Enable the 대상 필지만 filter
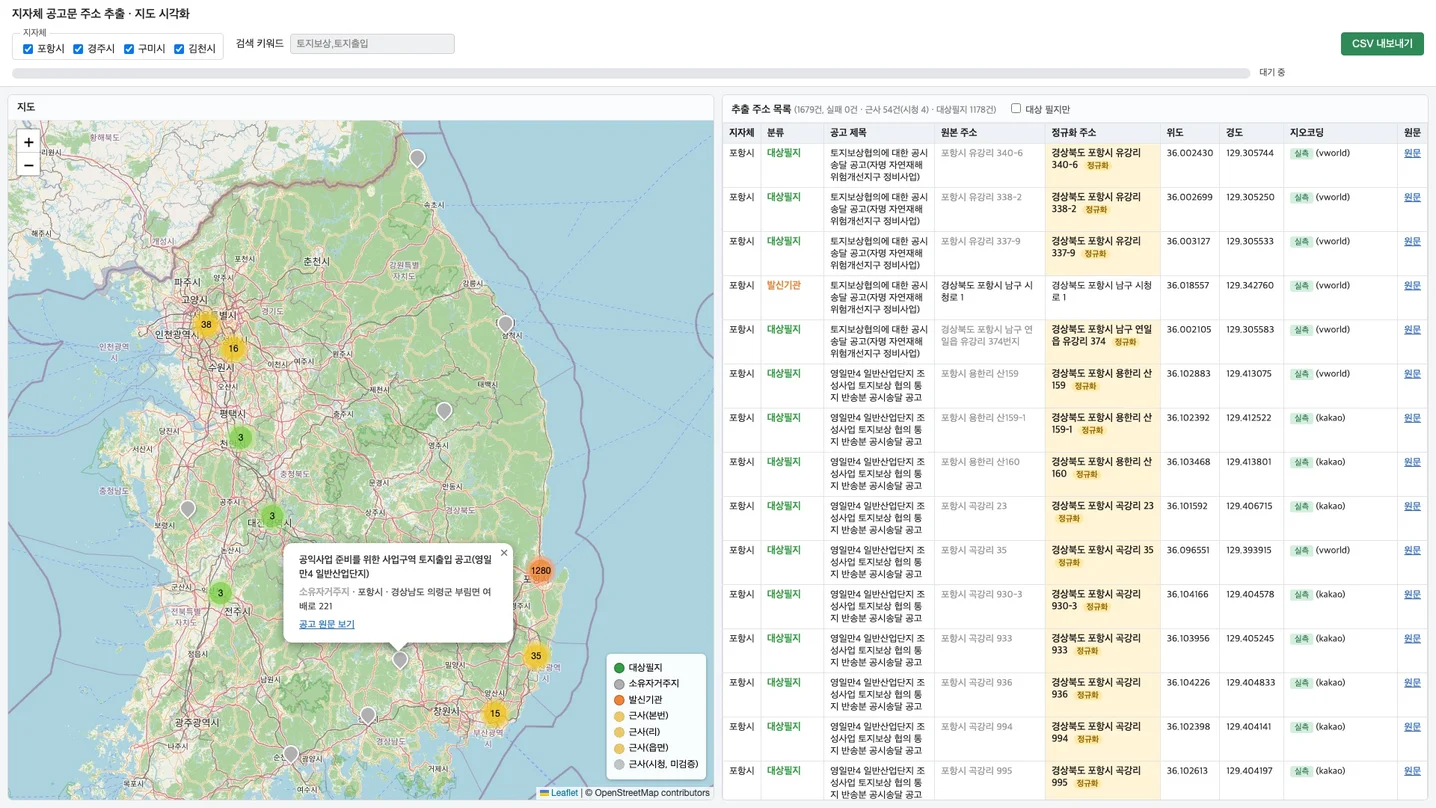Screen dimensions: 1436x808 click(1016, 108)
